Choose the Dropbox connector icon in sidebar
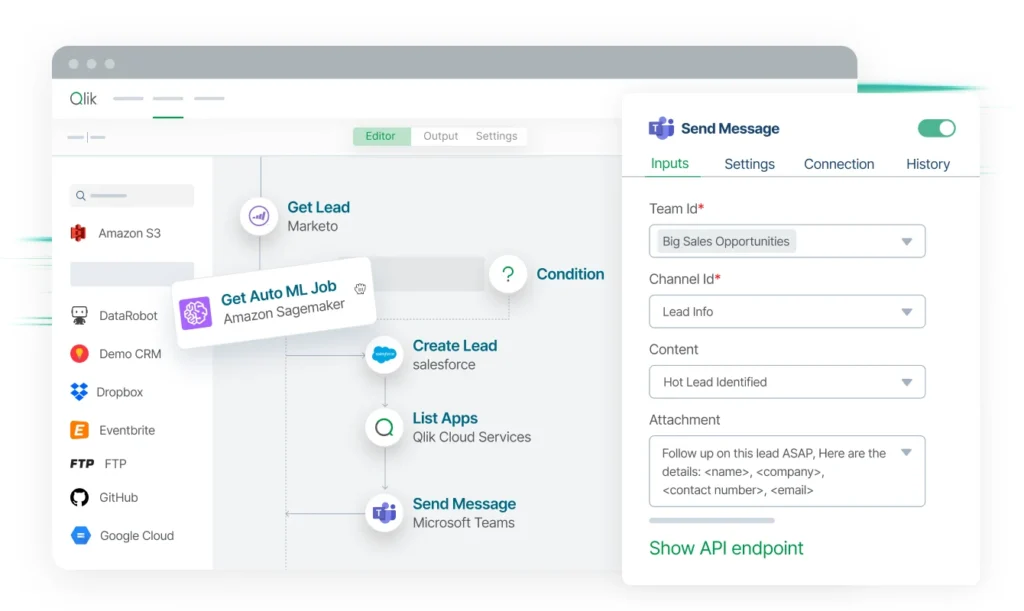1024x611 pixels. point(79,392)
